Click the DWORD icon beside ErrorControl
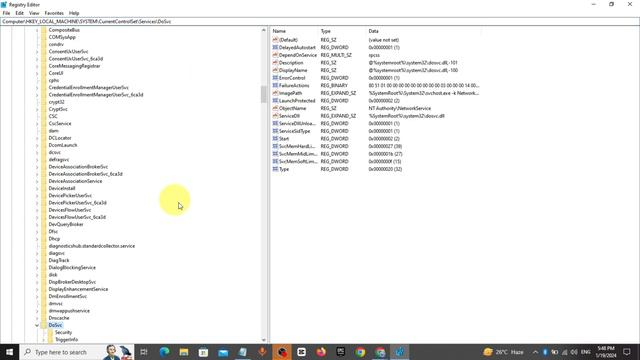Screen dimensions: 640x360 click(275, 78)
